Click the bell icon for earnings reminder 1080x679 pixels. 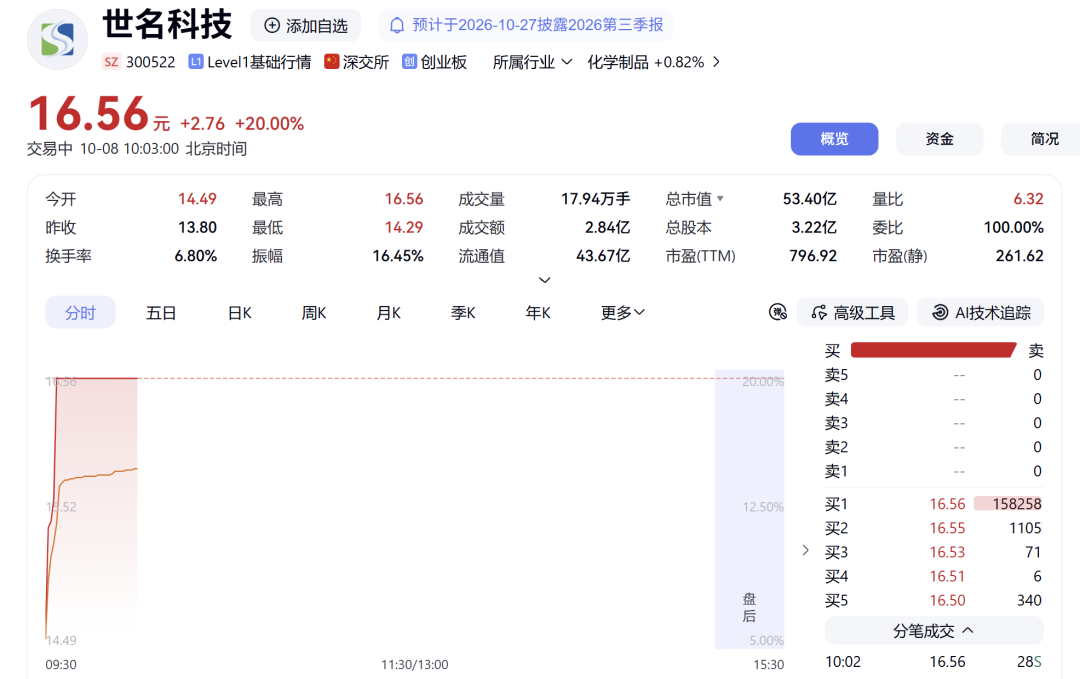397,25
